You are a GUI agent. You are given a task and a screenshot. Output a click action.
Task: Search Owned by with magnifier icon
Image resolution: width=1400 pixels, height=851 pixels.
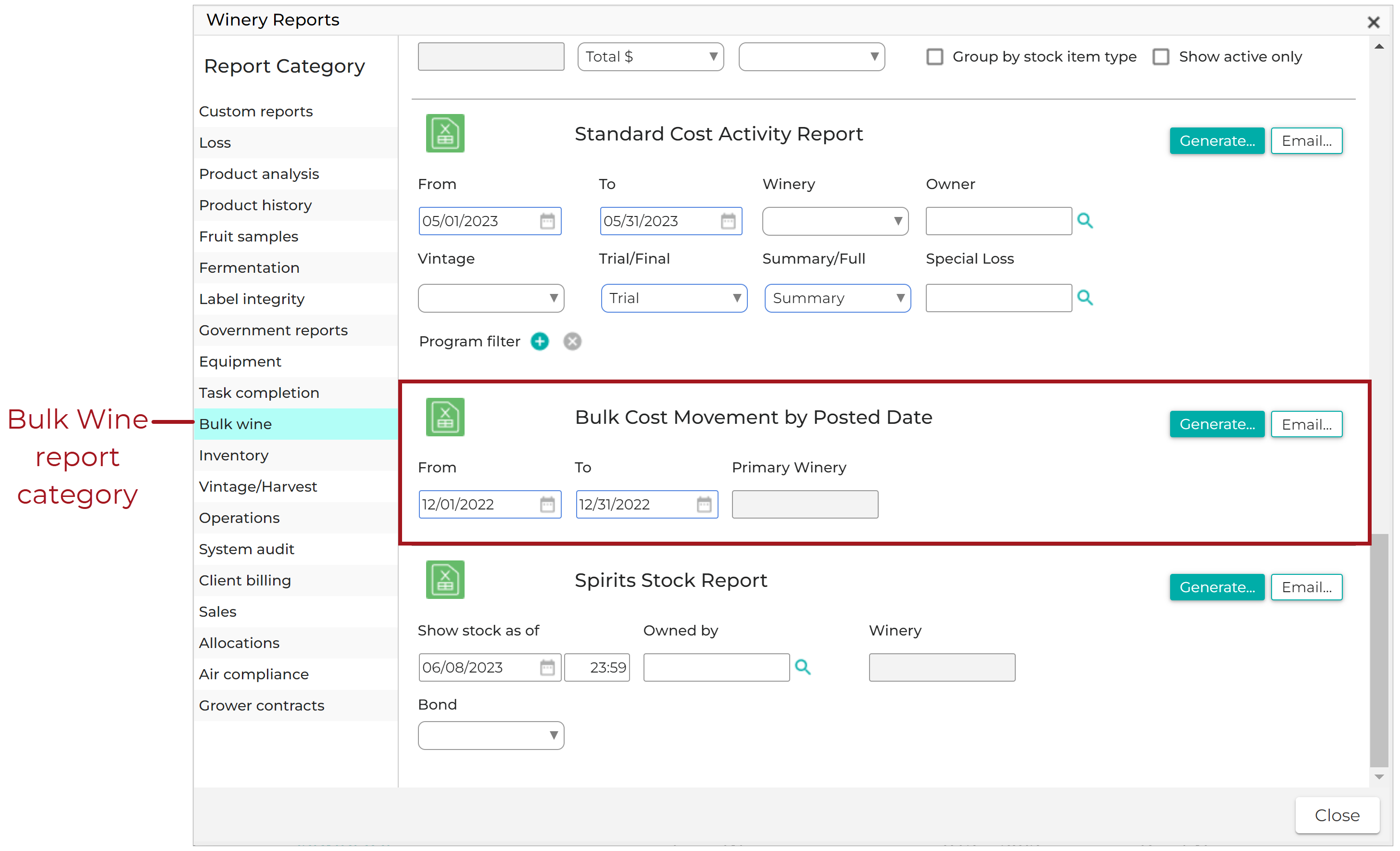[802, 667]
